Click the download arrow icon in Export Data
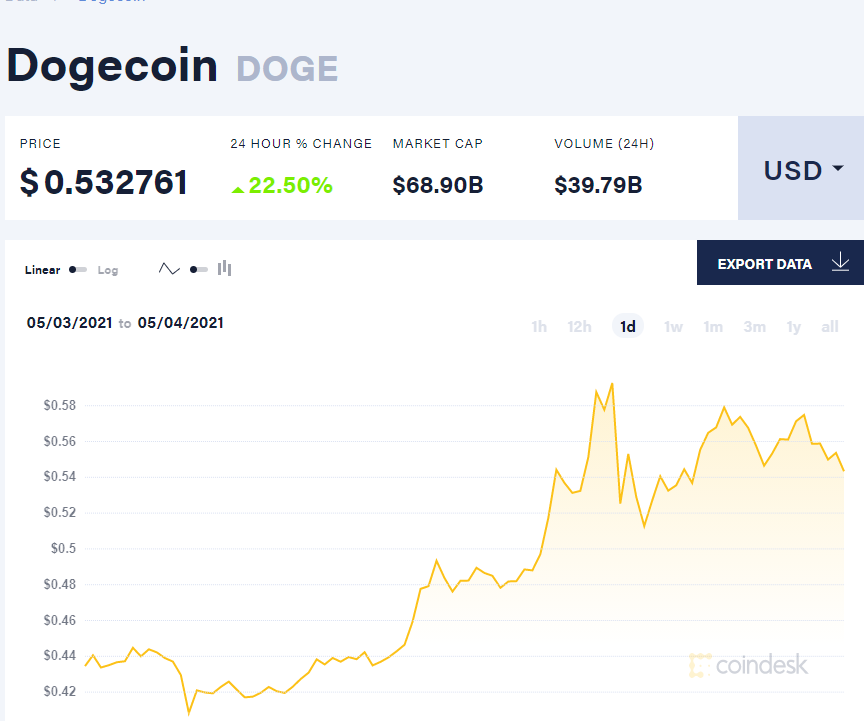The height and width of the screenshot is (721, 864). point(840,262)
